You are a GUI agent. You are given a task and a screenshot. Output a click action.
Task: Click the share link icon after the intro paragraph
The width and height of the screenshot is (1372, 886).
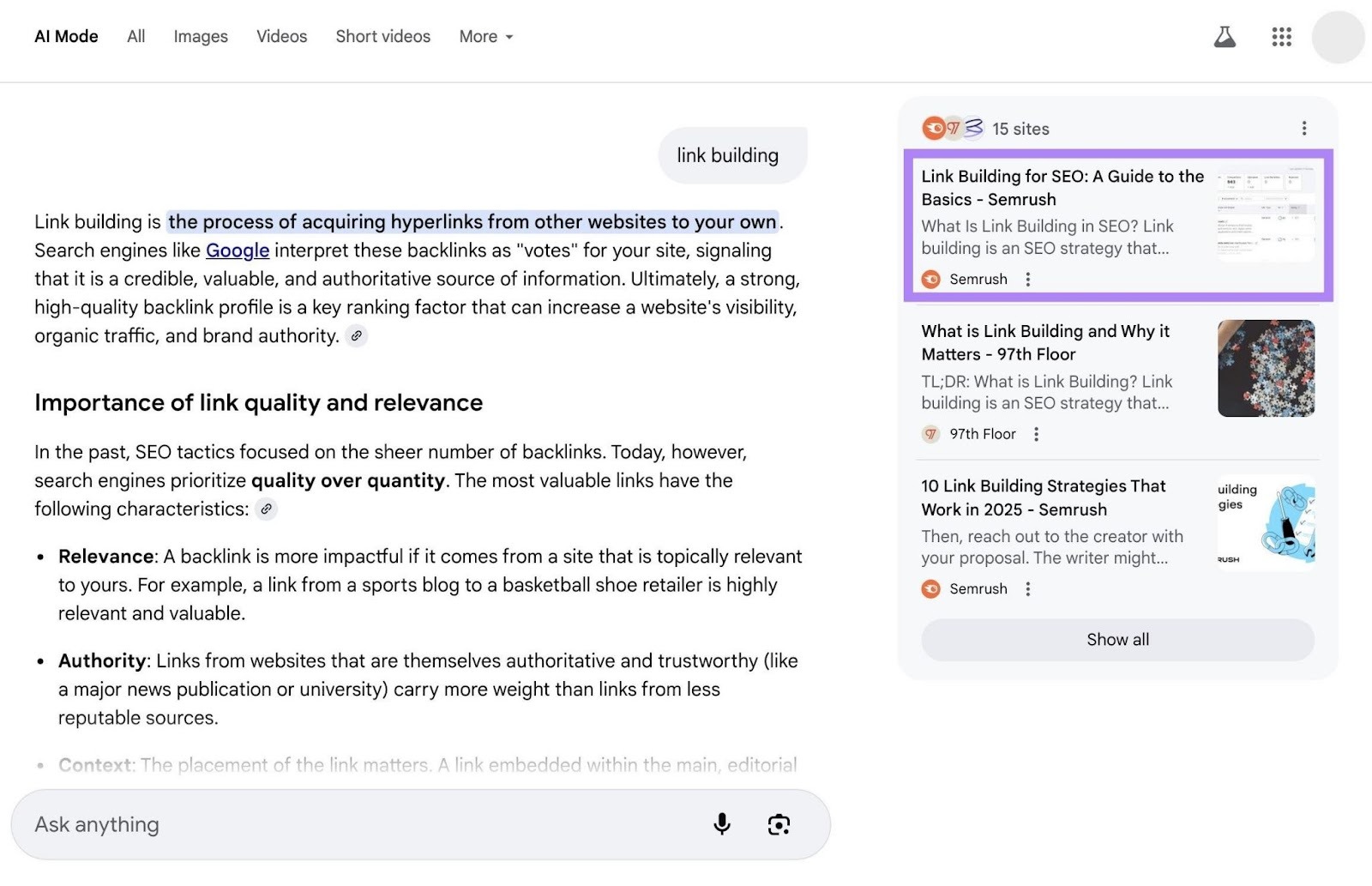[358, 336]
